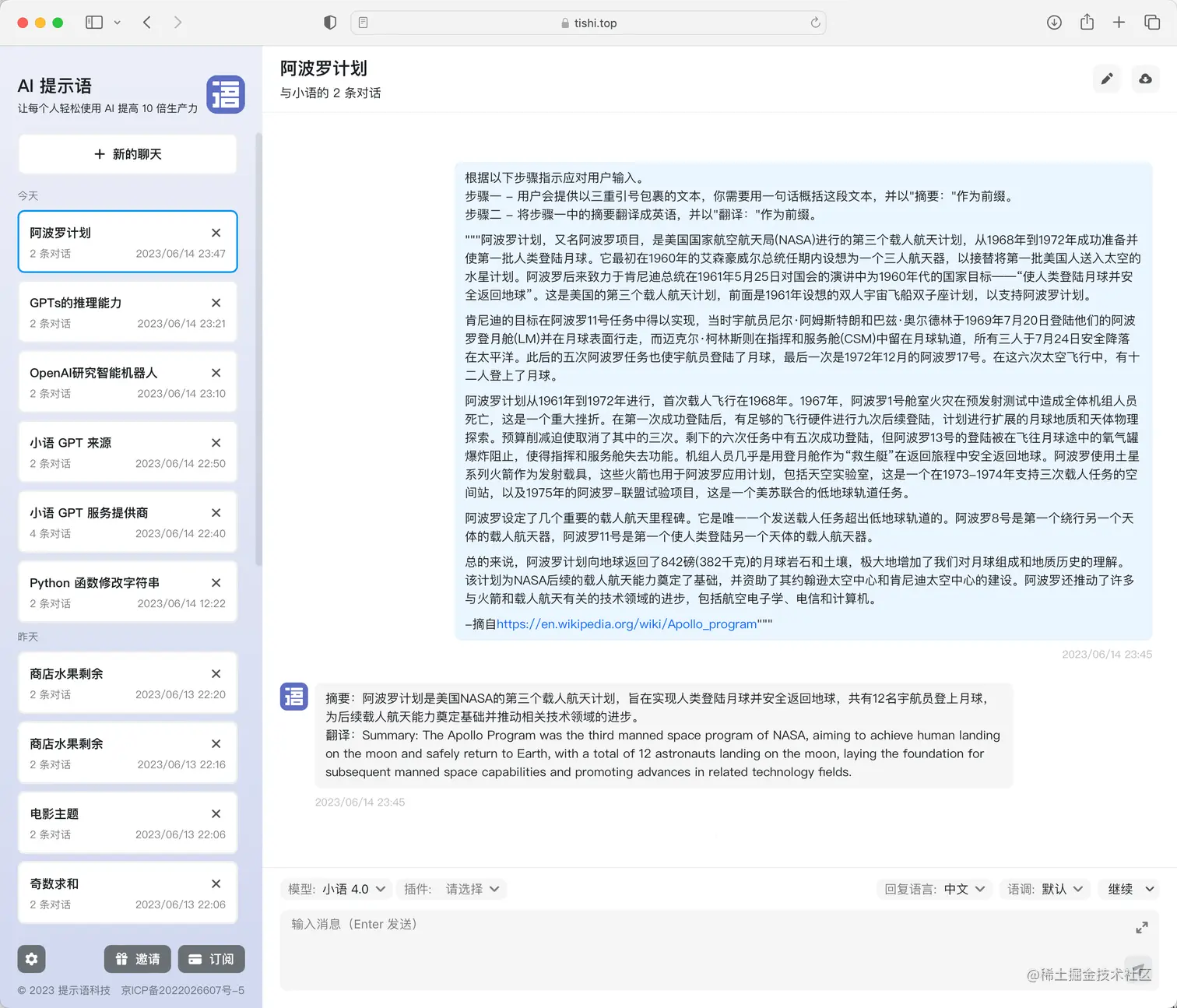The width and height of the screenshot is (1177, 1008).
Task: Open the 插件 请选择 dropdown
Action: (452, 889)
